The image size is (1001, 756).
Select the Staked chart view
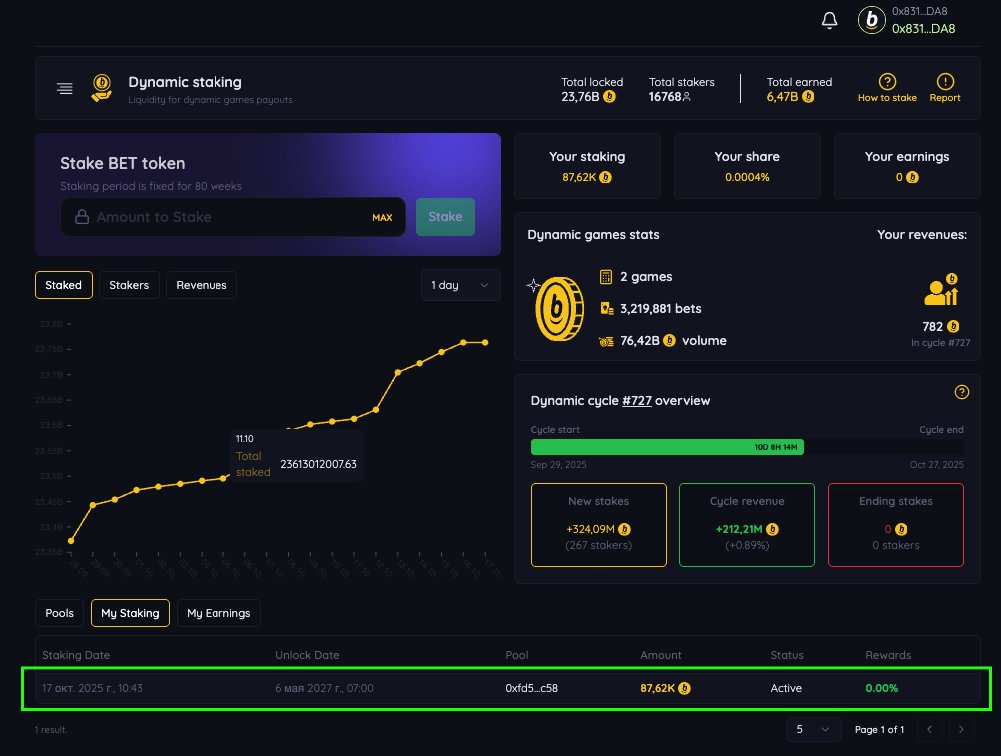point(63,285)
